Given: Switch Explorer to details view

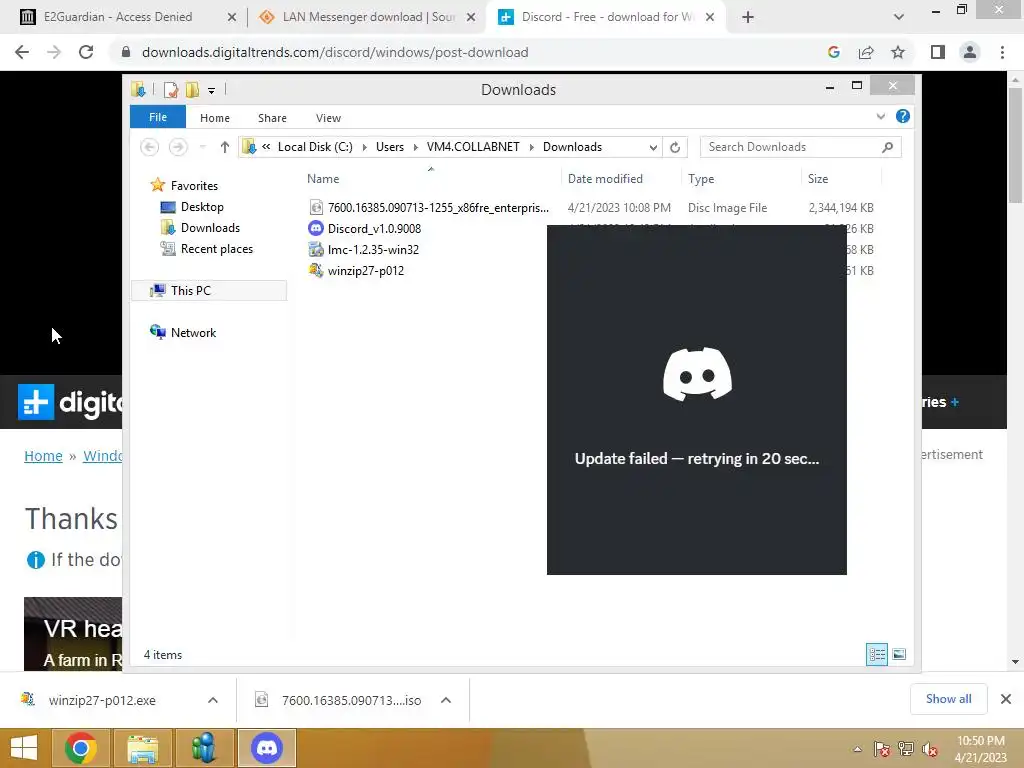Looking at the screenshot, I should tap(876, 654).
